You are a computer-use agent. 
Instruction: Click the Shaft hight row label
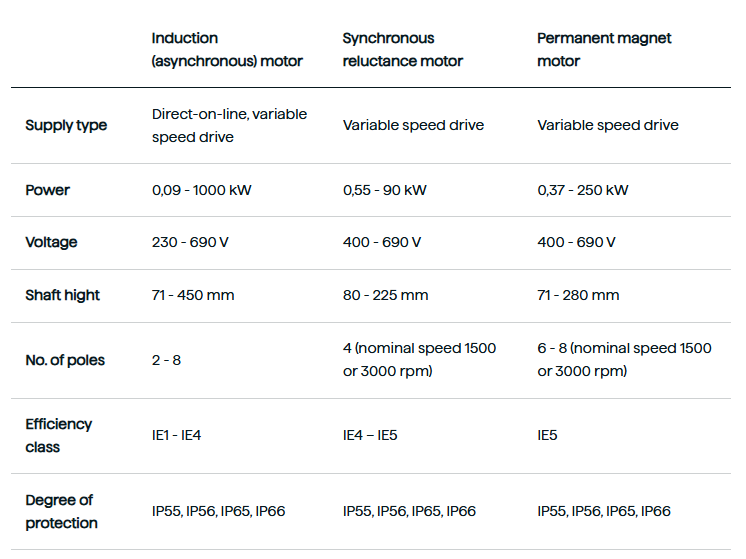[62, 295]
